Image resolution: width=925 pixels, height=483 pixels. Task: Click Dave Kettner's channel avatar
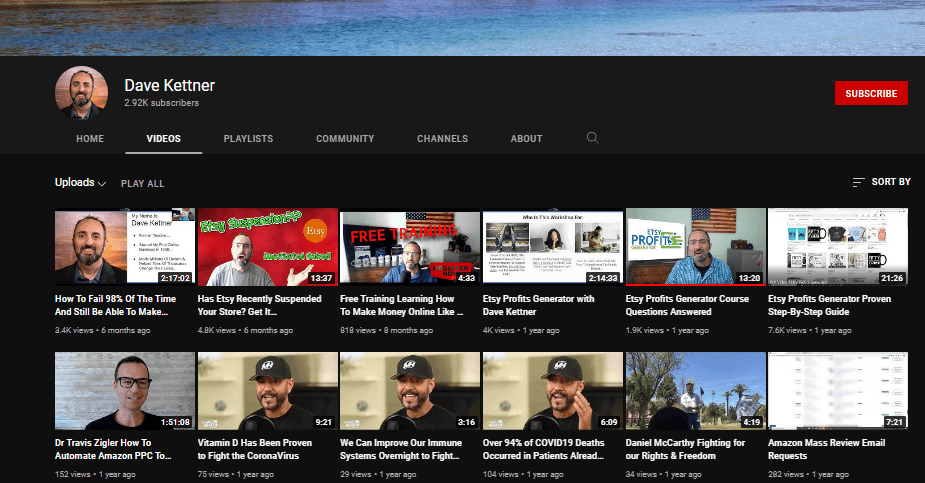pos(81,93)
